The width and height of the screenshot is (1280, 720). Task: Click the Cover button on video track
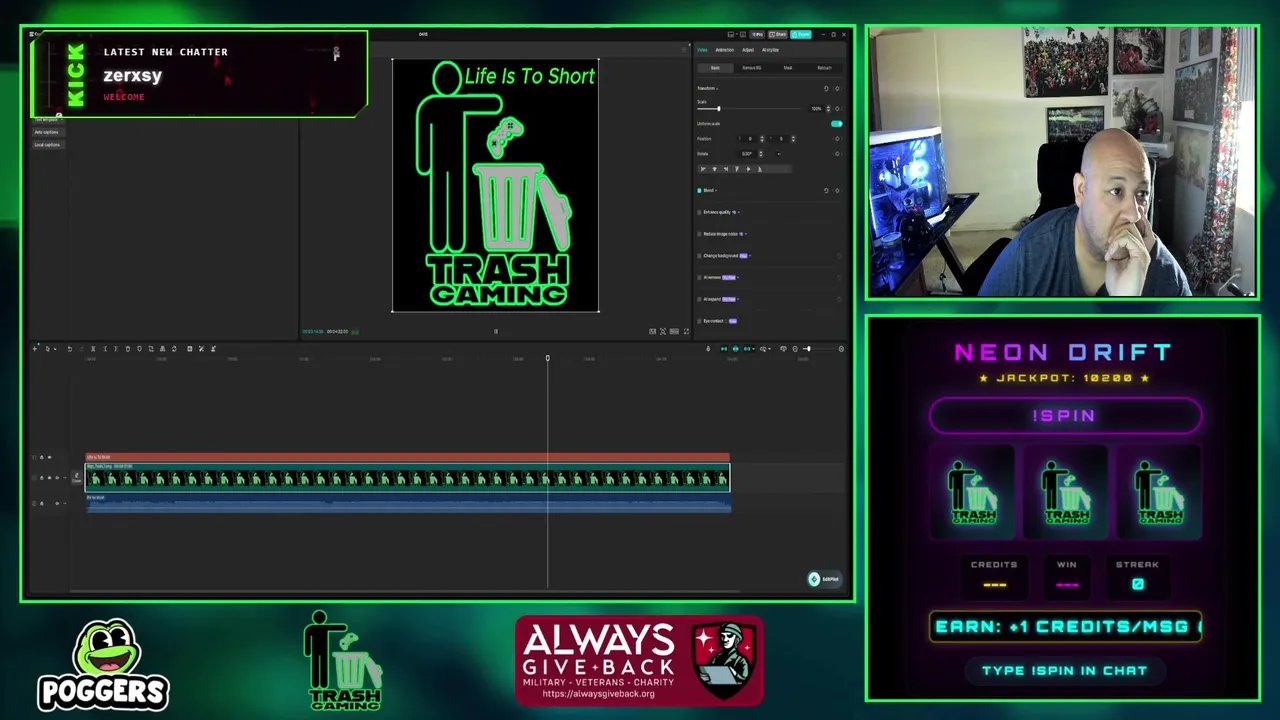tap(76, 478)
